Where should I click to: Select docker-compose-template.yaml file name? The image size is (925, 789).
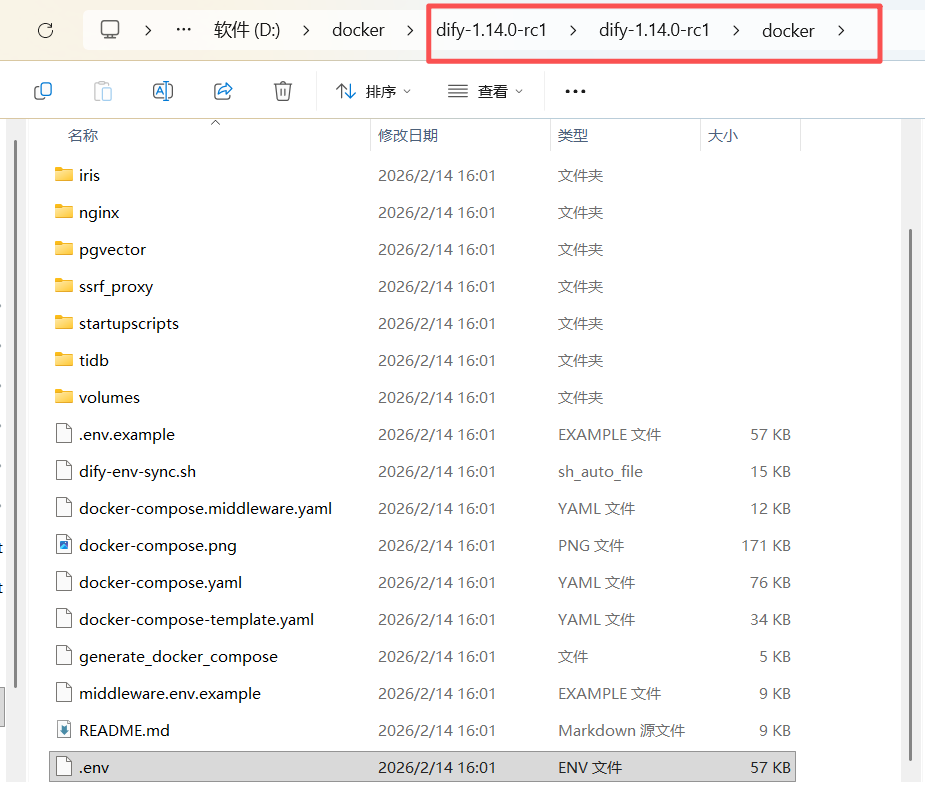click(196, 619)
